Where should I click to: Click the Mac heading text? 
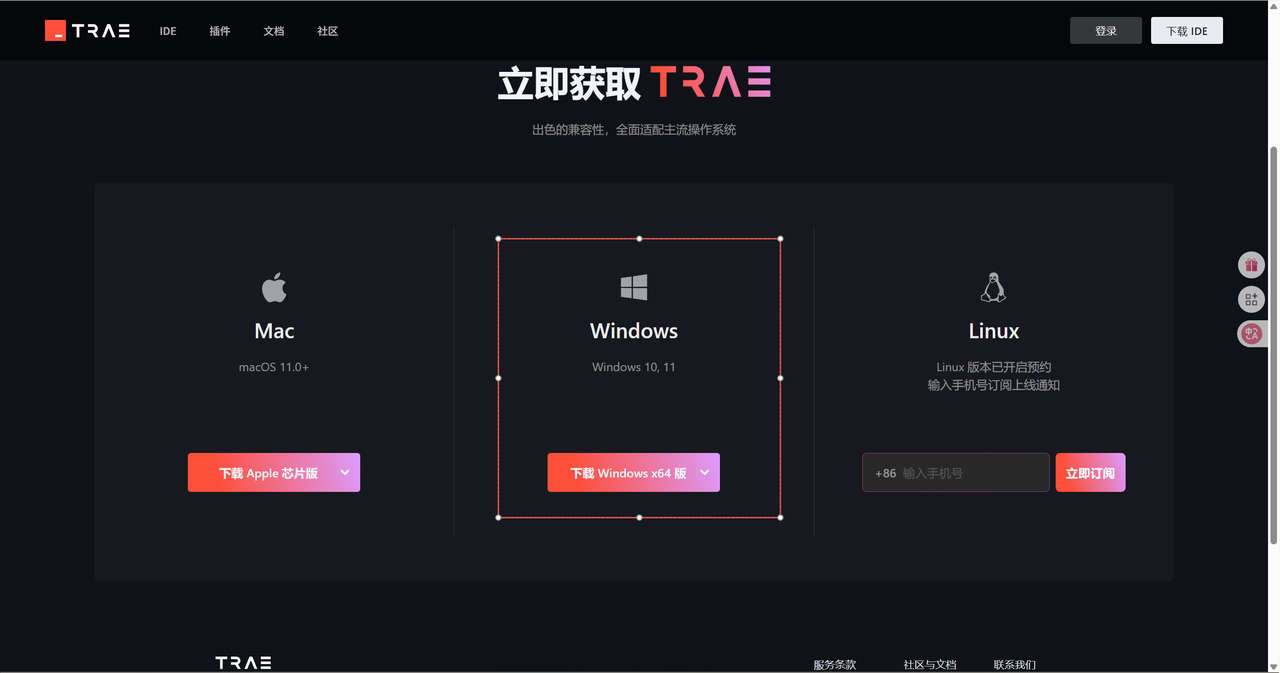(274, 331)
